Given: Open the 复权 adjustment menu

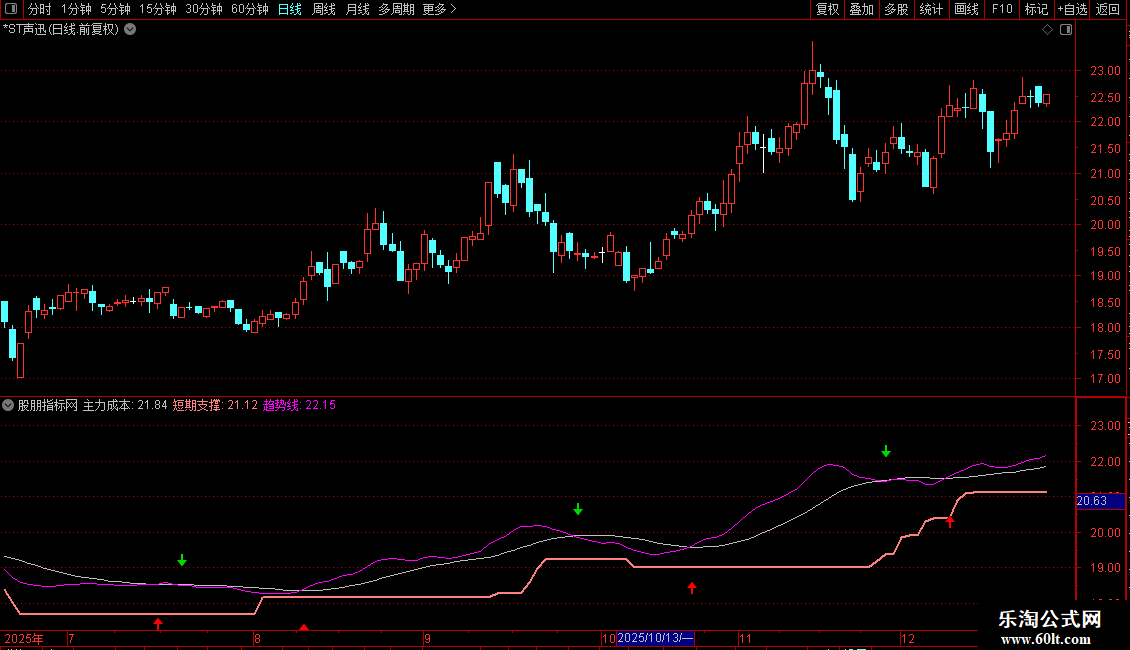Looking at the screenshot, I should click(x=827, y=9).
